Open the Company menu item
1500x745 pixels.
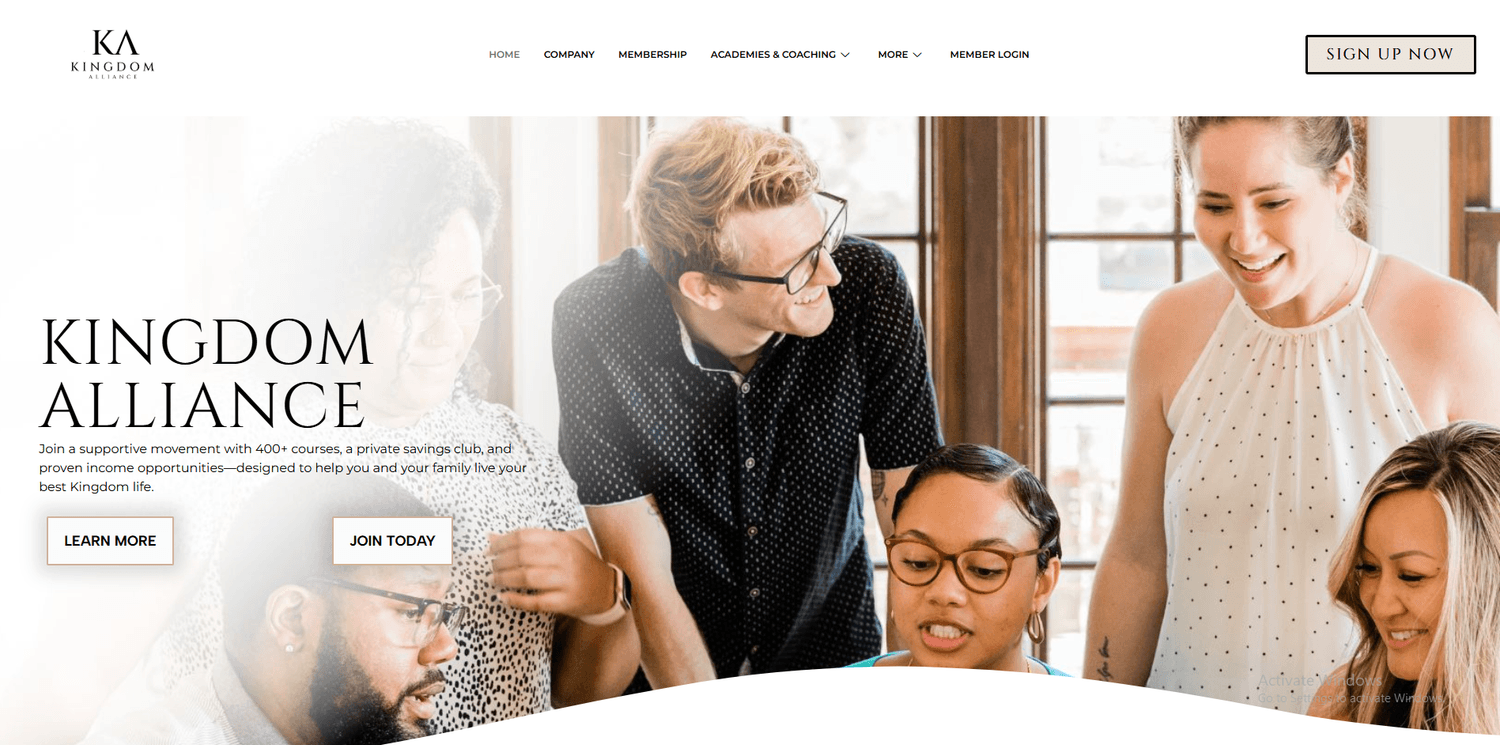(x=569, y=55)
